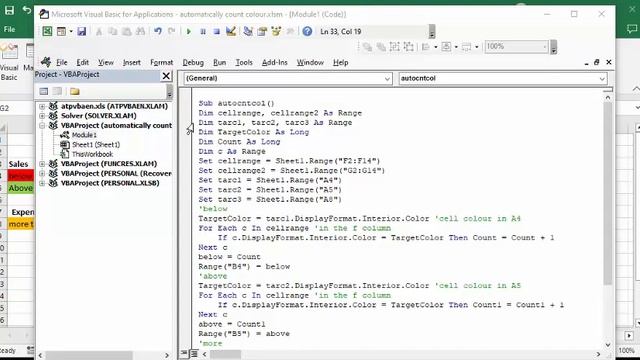The width and height of the screenshot is (640, 360).
Task: Click the code window vertical scrollbar thumb
Action: [608, 193]
